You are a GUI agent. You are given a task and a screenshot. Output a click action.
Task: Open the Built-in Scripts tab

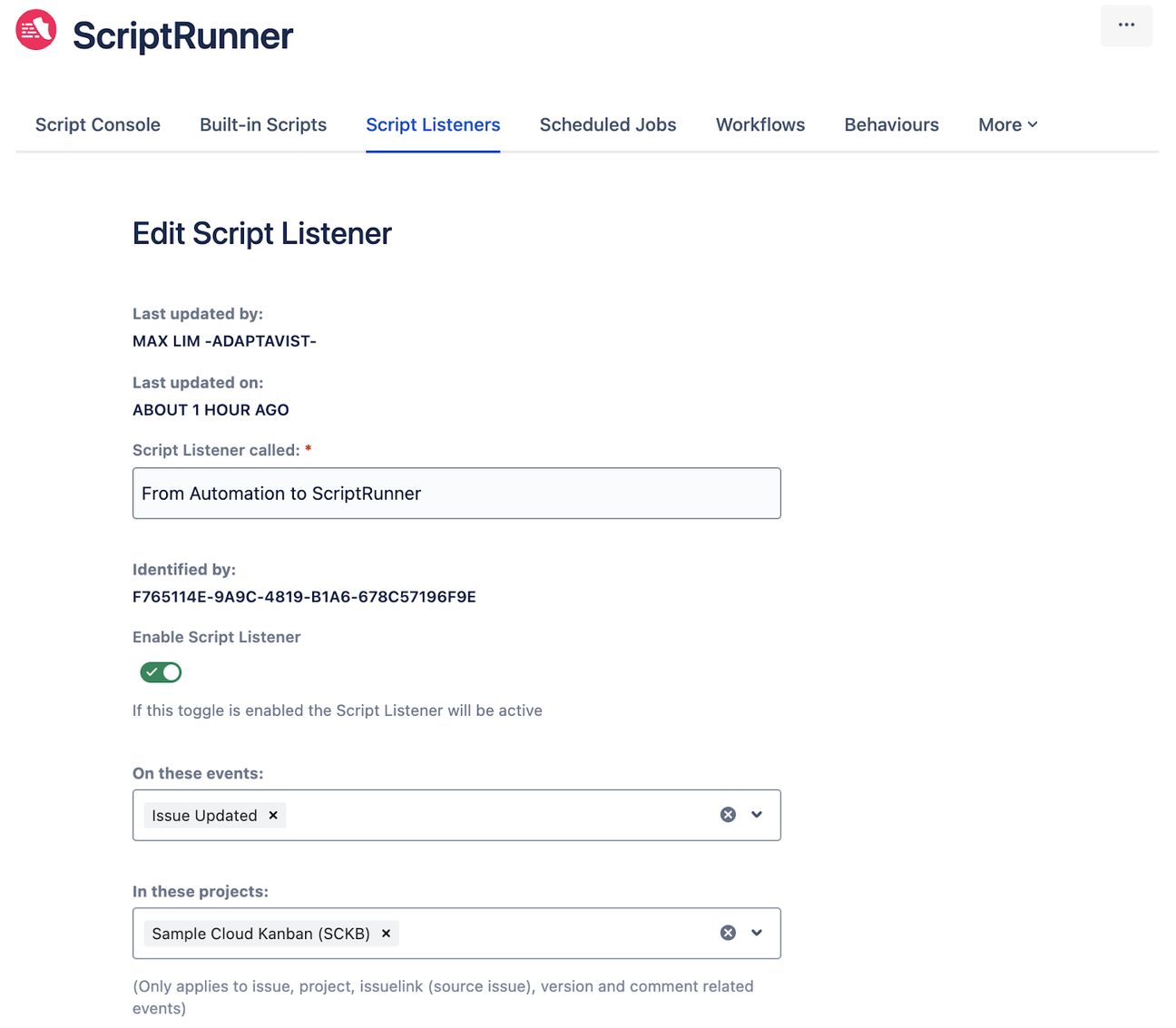(x=262, y=124)
